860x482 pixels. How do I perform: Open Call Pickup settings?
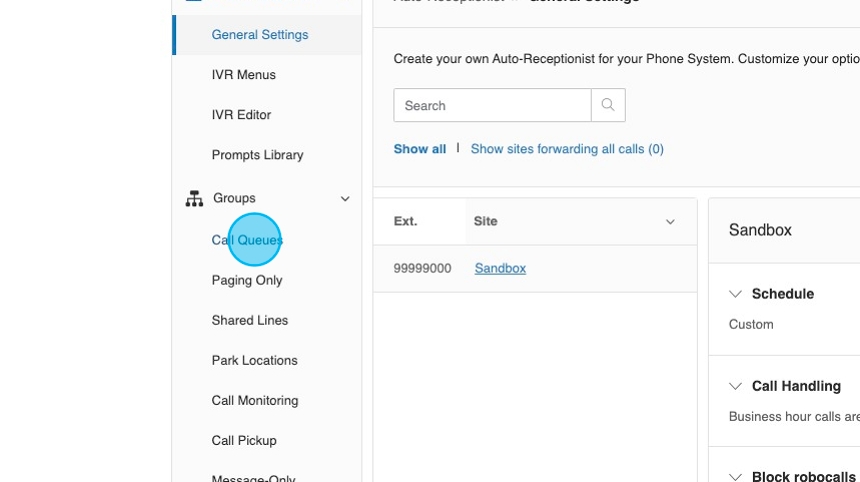point(244,440)
